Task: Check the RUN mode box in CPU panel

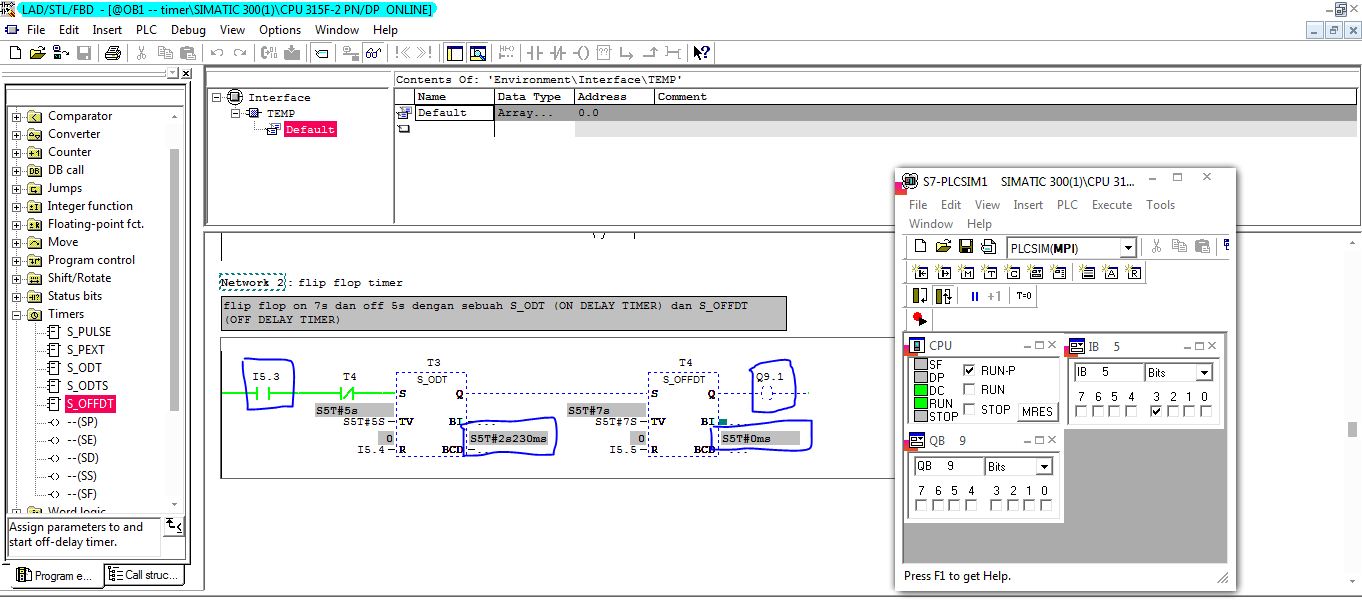Action: pos(969,390)
